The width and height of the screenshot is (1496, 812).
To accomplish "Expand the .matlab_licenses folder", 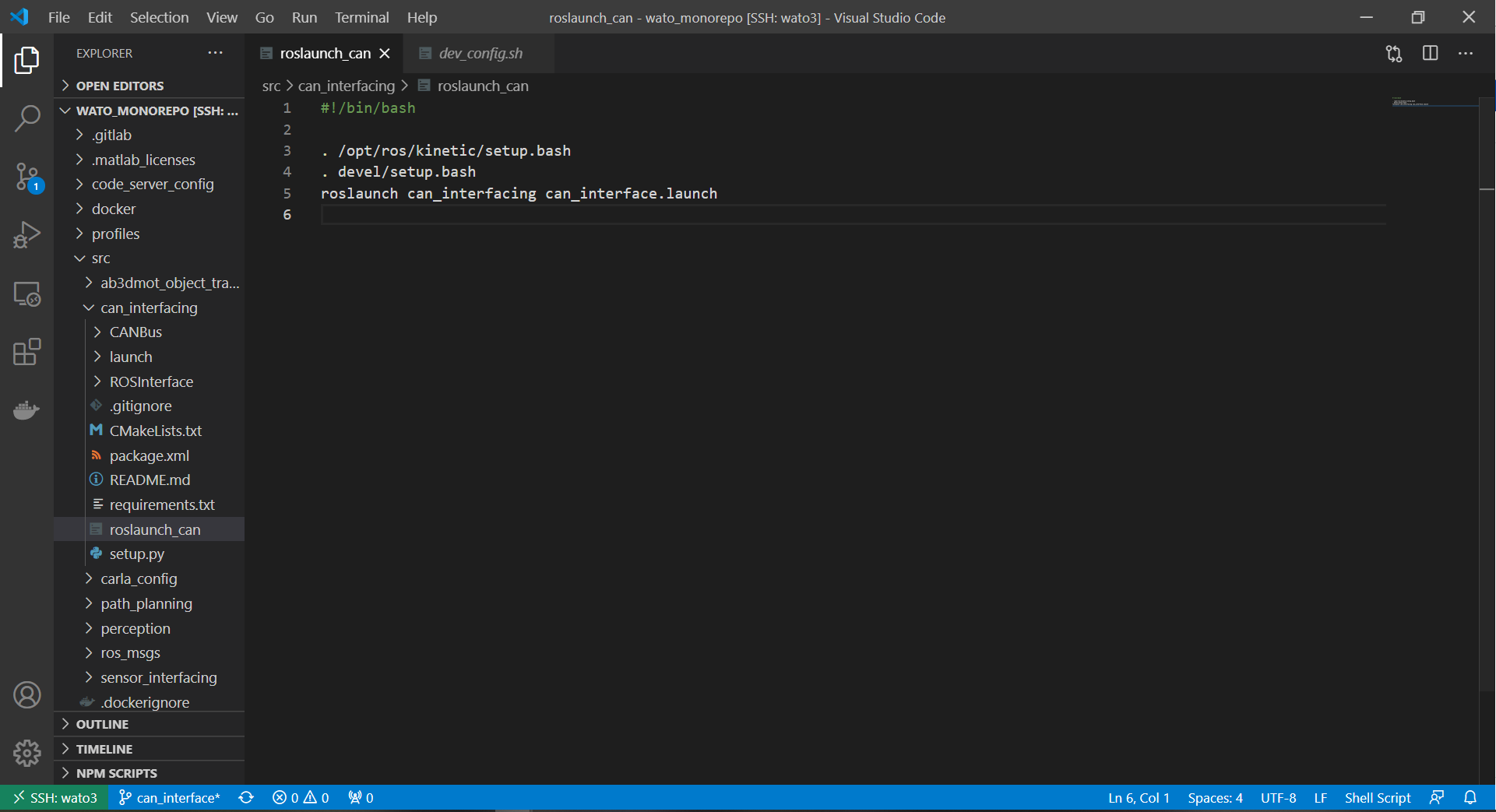I will pos(149,160).
